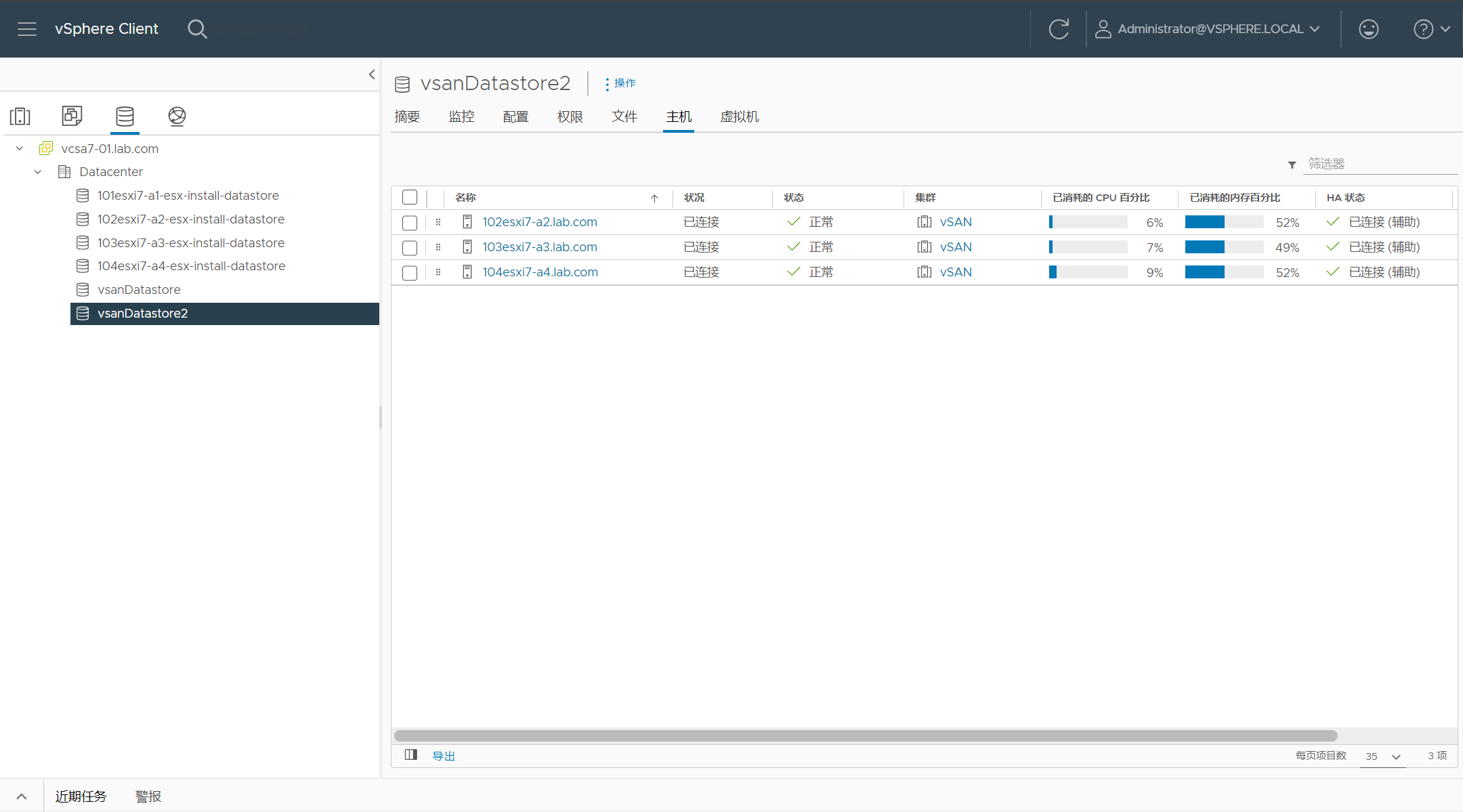Switch to Hosts and Clusters inventory view

coord(20,116)
